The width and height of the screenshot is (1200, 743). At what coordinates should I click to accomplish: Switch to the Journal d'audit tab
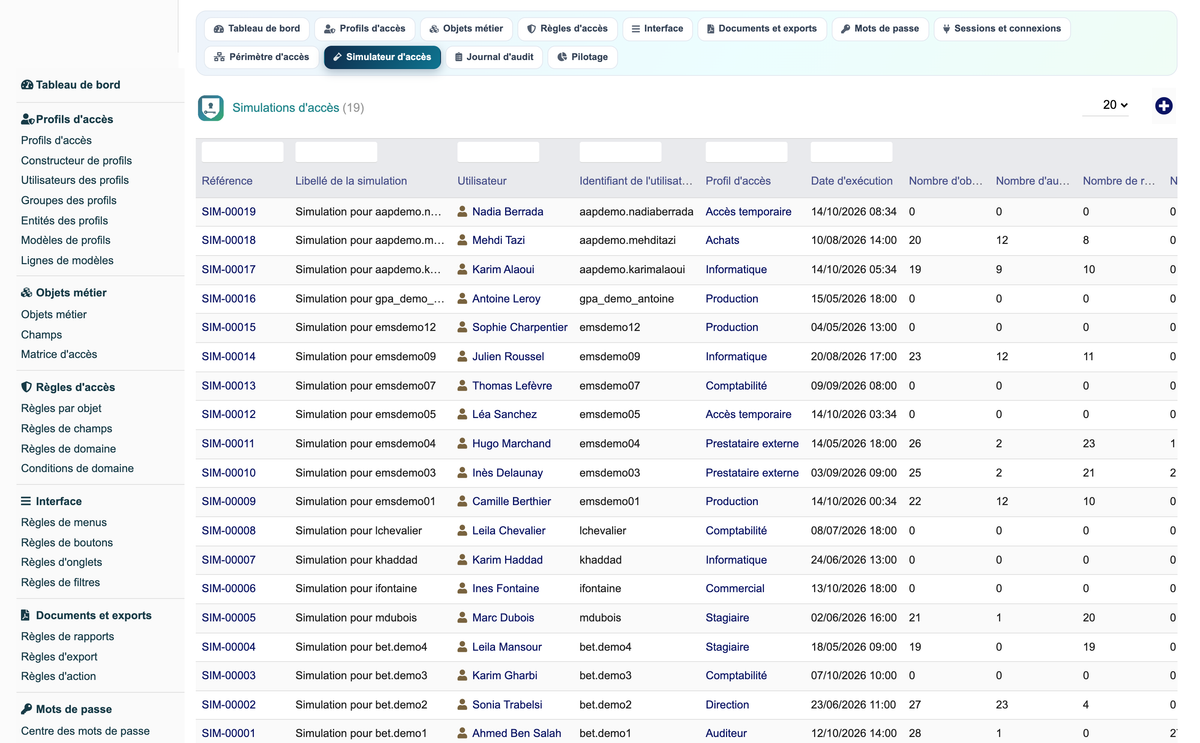tap(493, 57)
